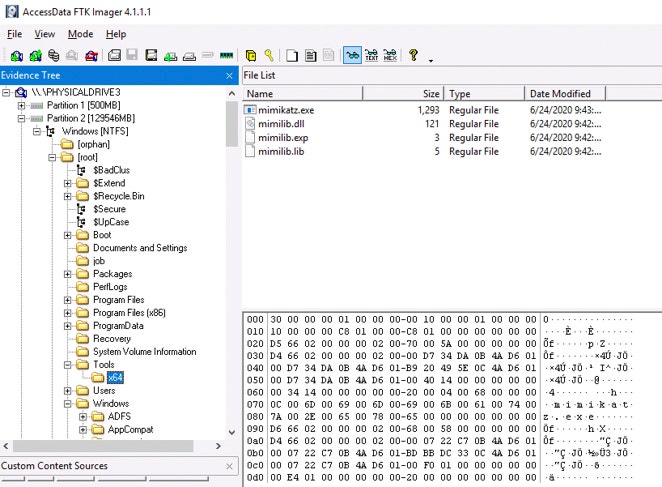Select mimilib.exp in the file list
Image resolution: width=662 pixels, height=487 pixels.
pyautogui.click(x=283, y=138)
